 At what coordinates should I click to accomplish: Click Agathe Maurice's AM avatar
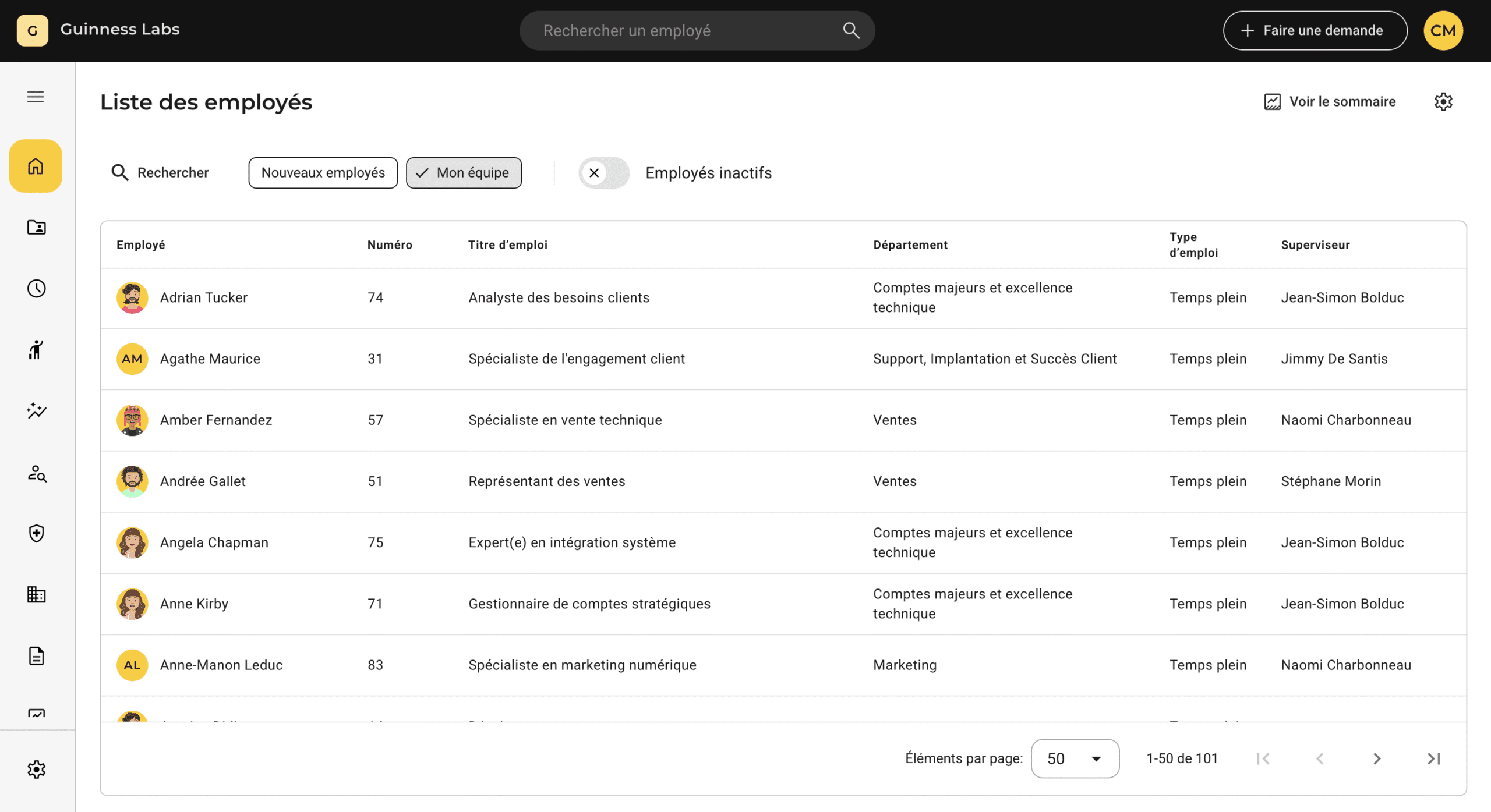pyautogui.click(x=132, y=359)
